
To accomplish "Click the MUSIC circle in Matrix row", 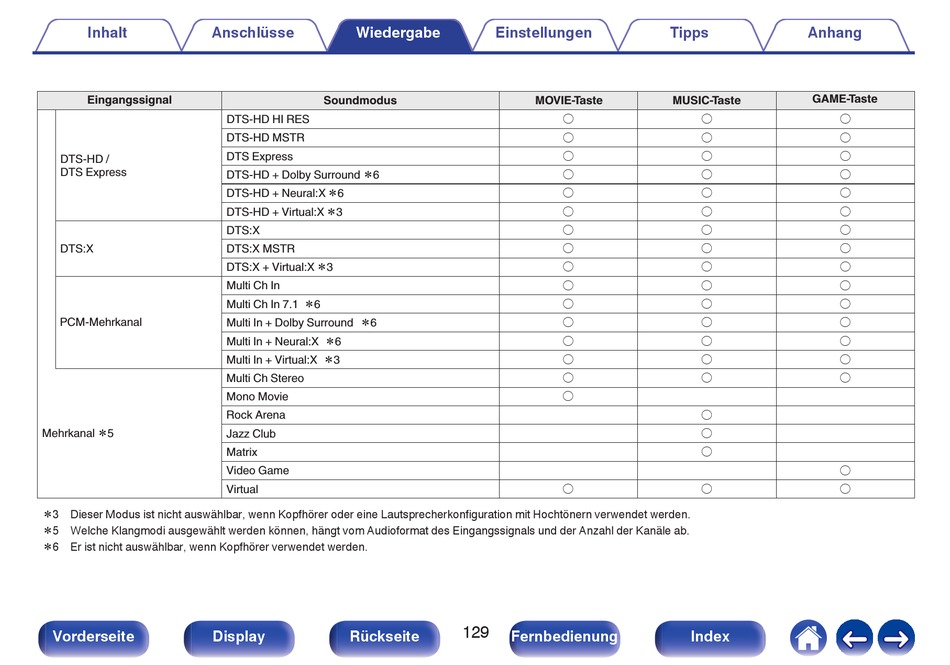I will pyautogui.click(x=706, y=452).
